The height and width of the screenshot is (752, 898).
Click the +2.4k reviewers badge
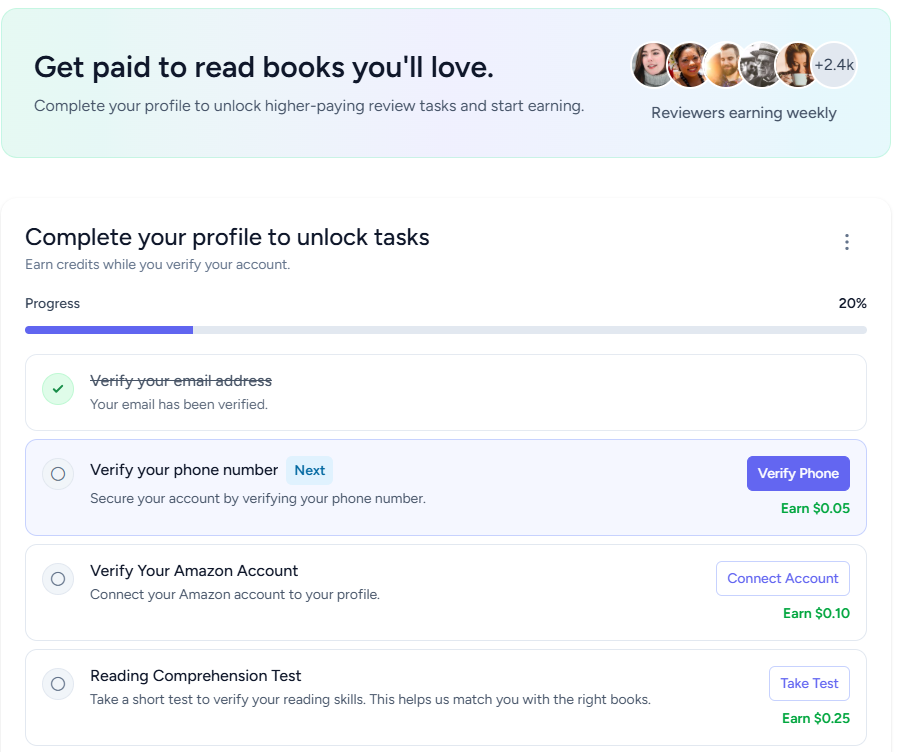pyautogui.click(x=833, y=64)
